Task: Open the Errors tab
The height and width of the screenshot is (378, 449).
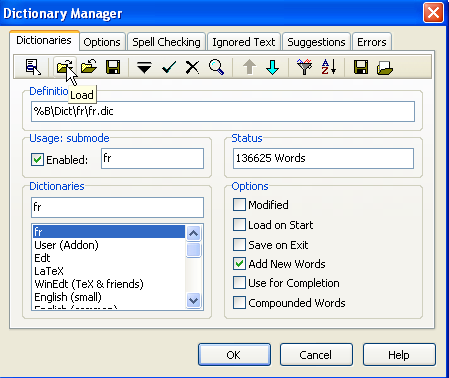Action: [372, 42]
